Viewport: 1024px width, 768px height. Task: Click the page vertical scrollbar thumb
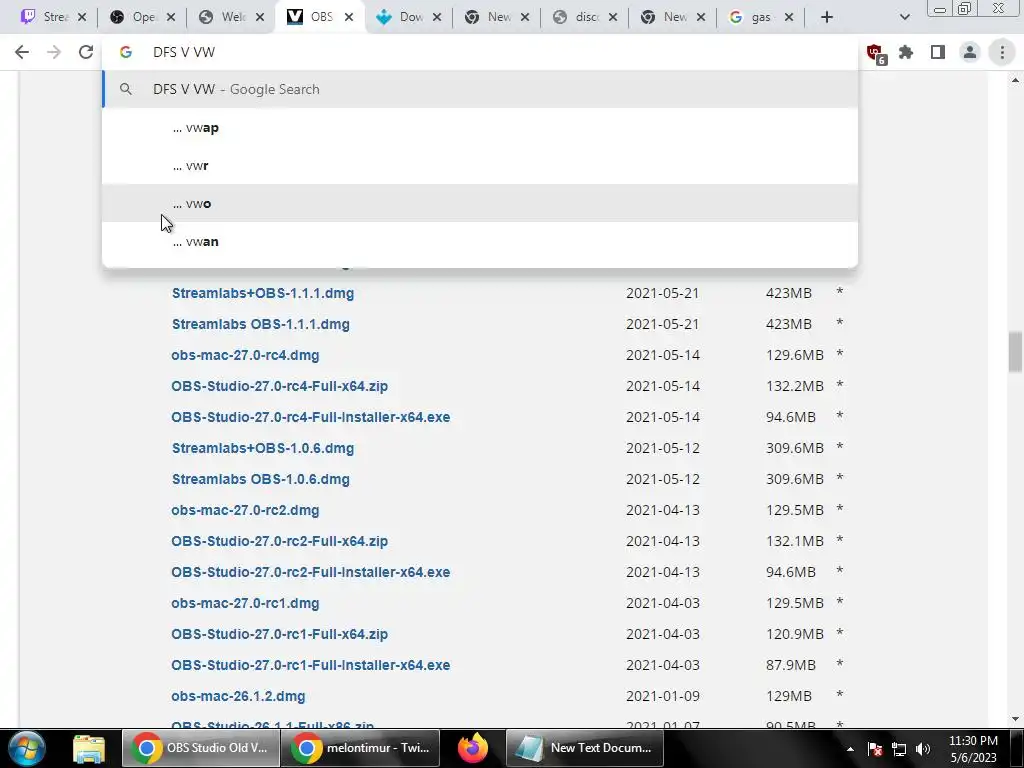(x=1015, y=351)
